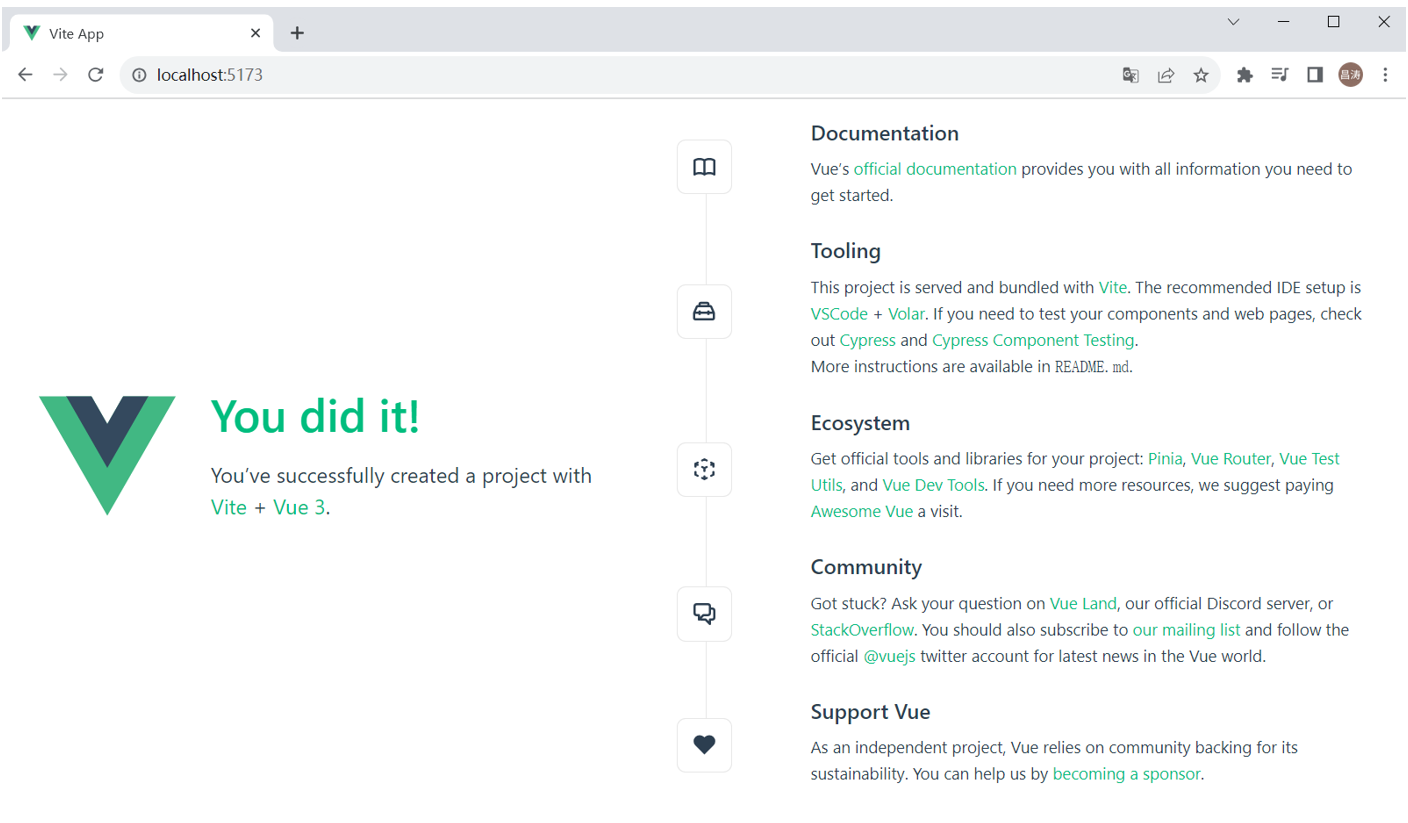Image resolution: width=1408 pixels, height=823 pixels.
Task: Open the Volar link
Action: [906, 314]
